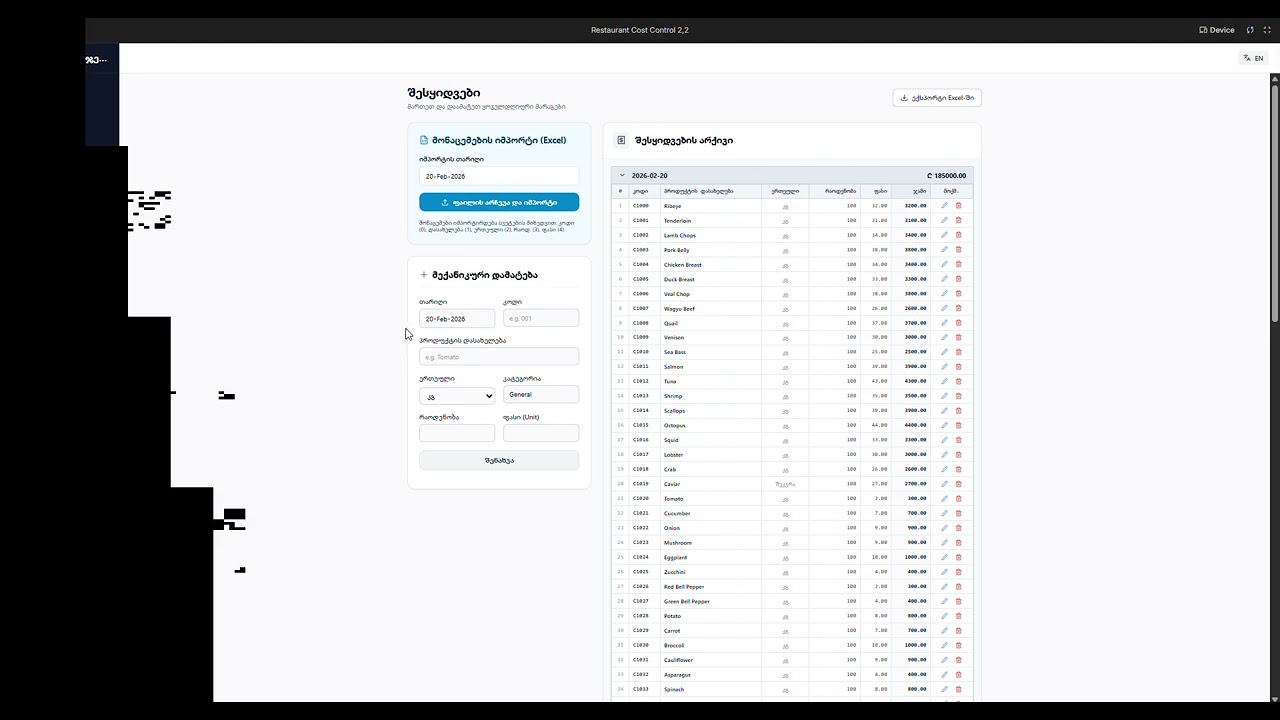Viewport: 1280px width, 720px height.
Task: Edit the Chicken Breast row
Action: 944,265
